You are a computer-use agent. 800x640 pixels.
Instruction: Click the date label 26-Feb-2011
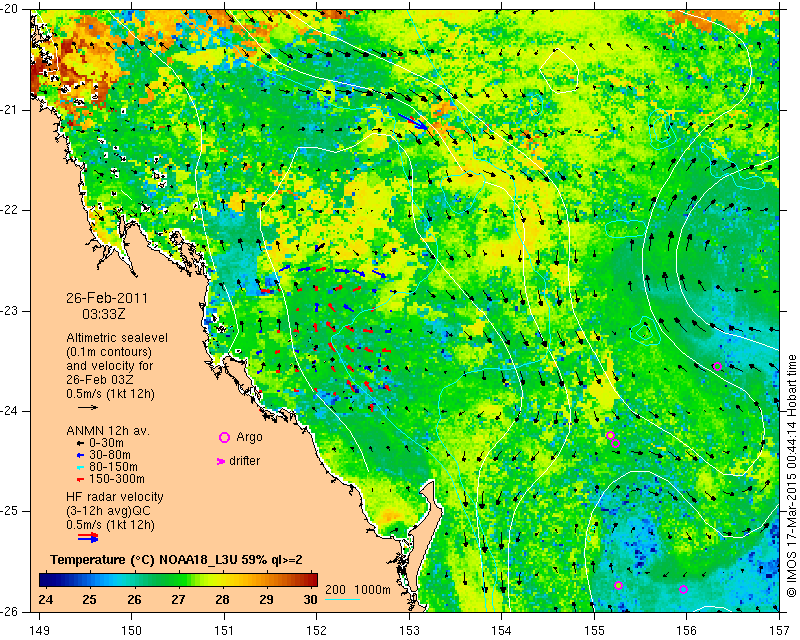click(107, 298)
